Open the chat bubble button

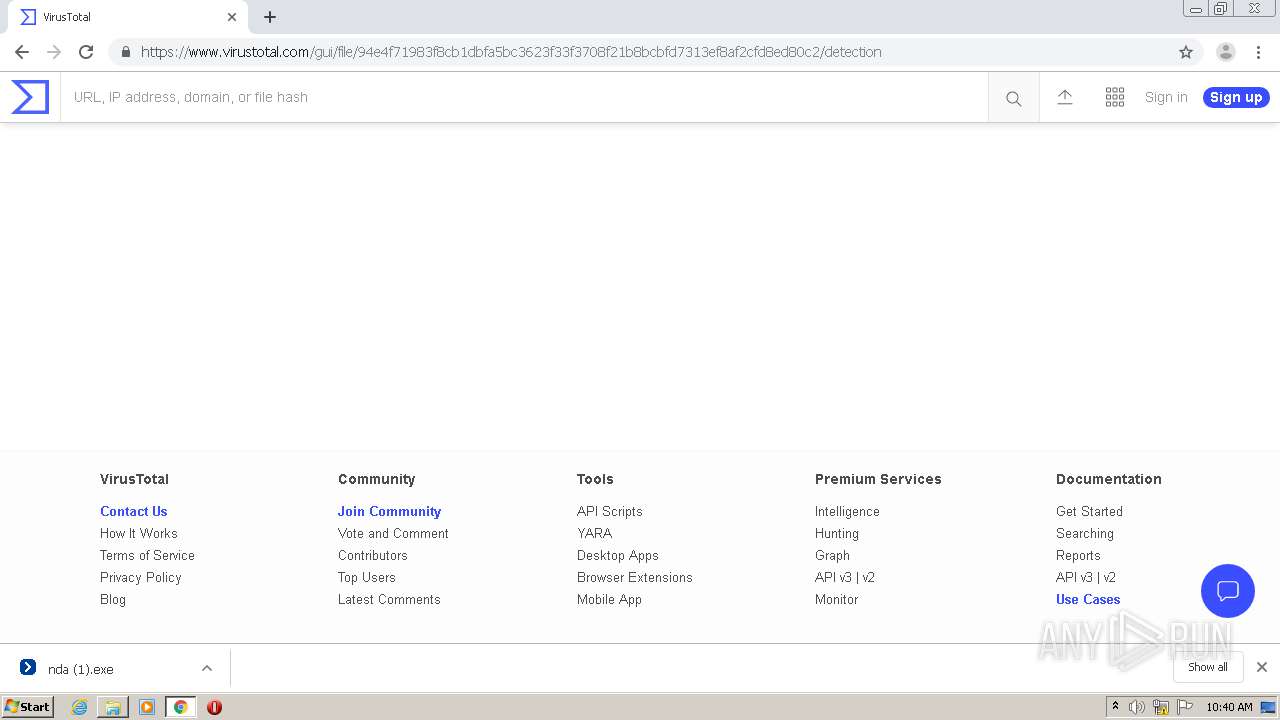coord(1228,590)
